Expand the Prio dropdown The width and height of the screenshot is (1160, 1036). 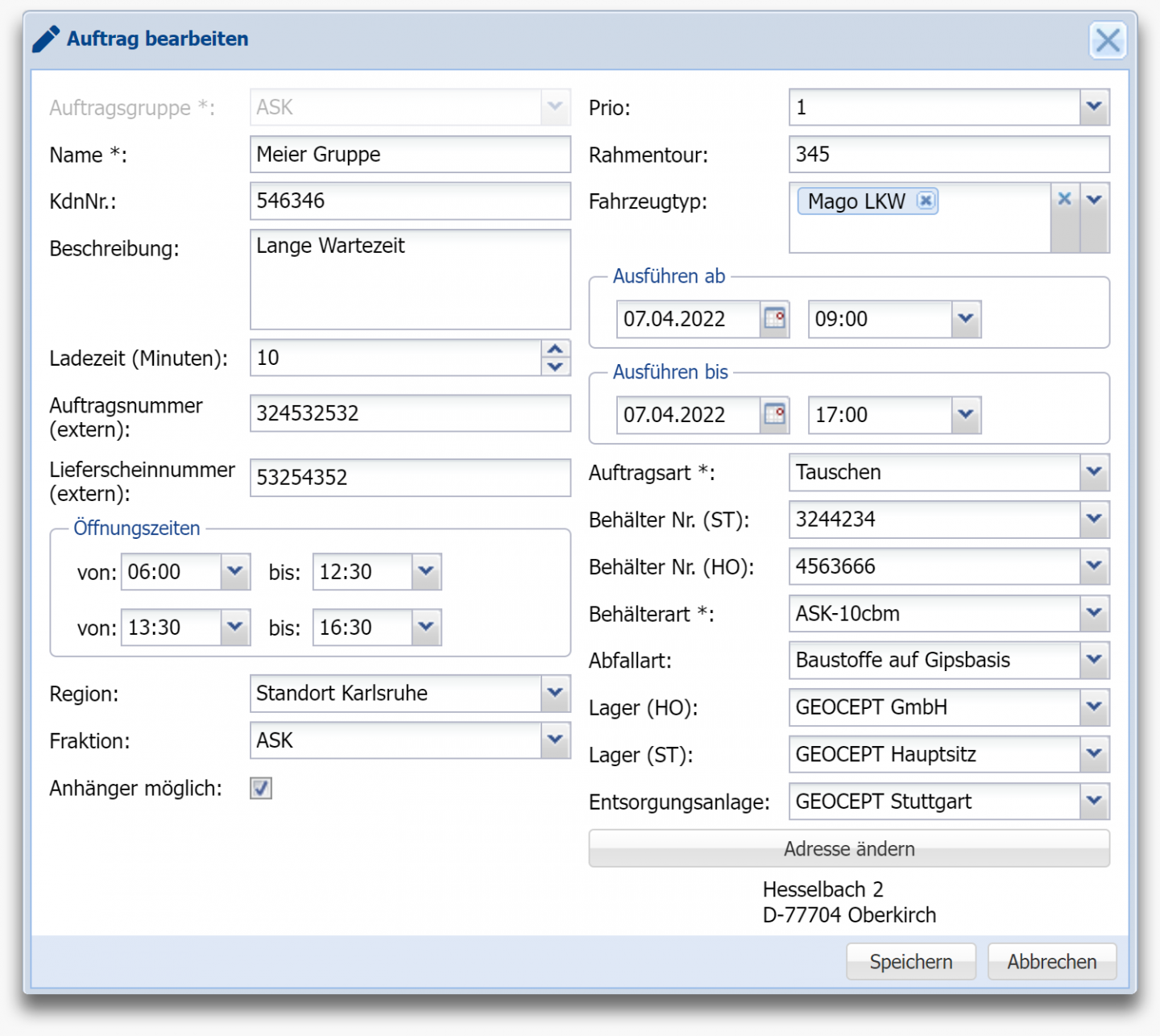click(1094, 107)
